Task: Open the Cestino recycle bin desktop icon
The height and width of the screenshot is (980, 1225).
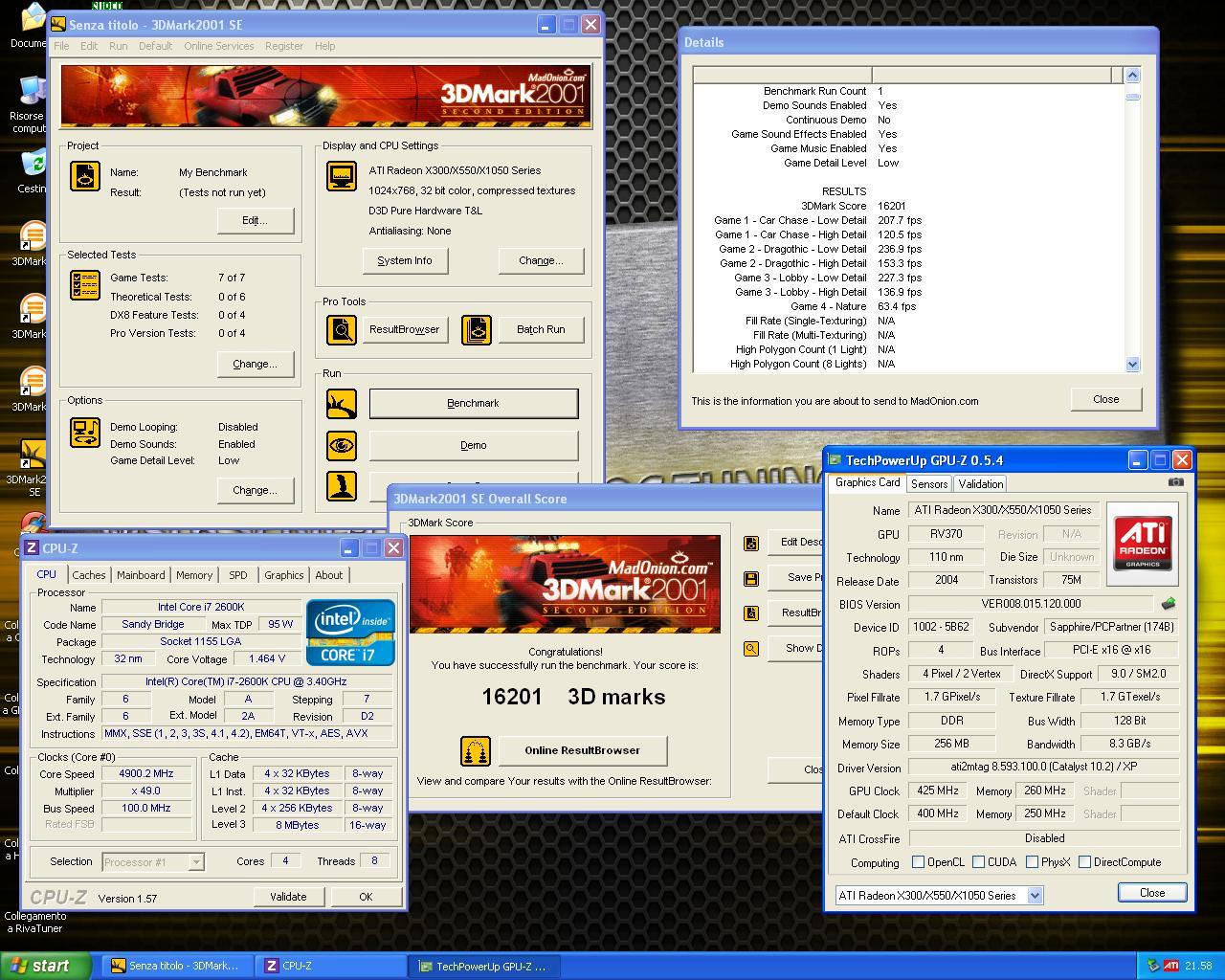Action: point(32,170)
